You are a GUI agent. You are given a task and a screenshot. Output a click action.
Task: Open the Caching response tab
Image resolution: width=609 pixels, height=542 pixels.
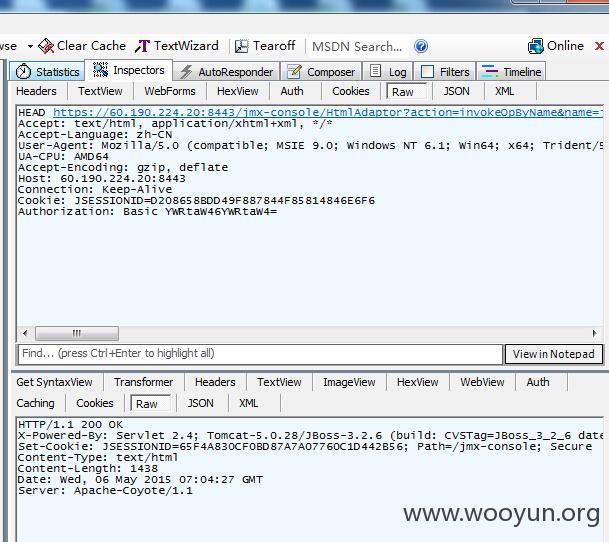[35, 403]
